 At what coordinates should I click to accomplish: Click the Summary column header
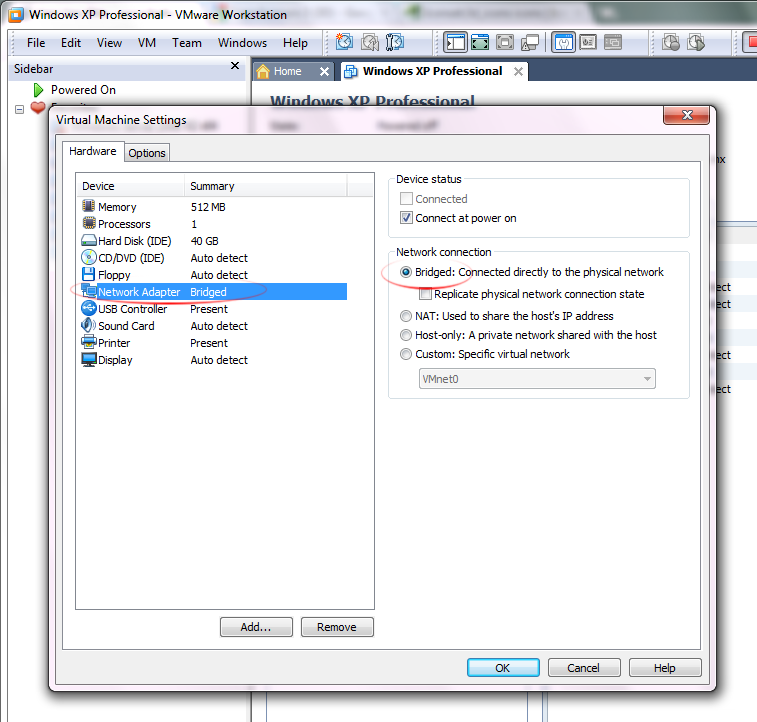pyautogui.click(x=266, y=186)
